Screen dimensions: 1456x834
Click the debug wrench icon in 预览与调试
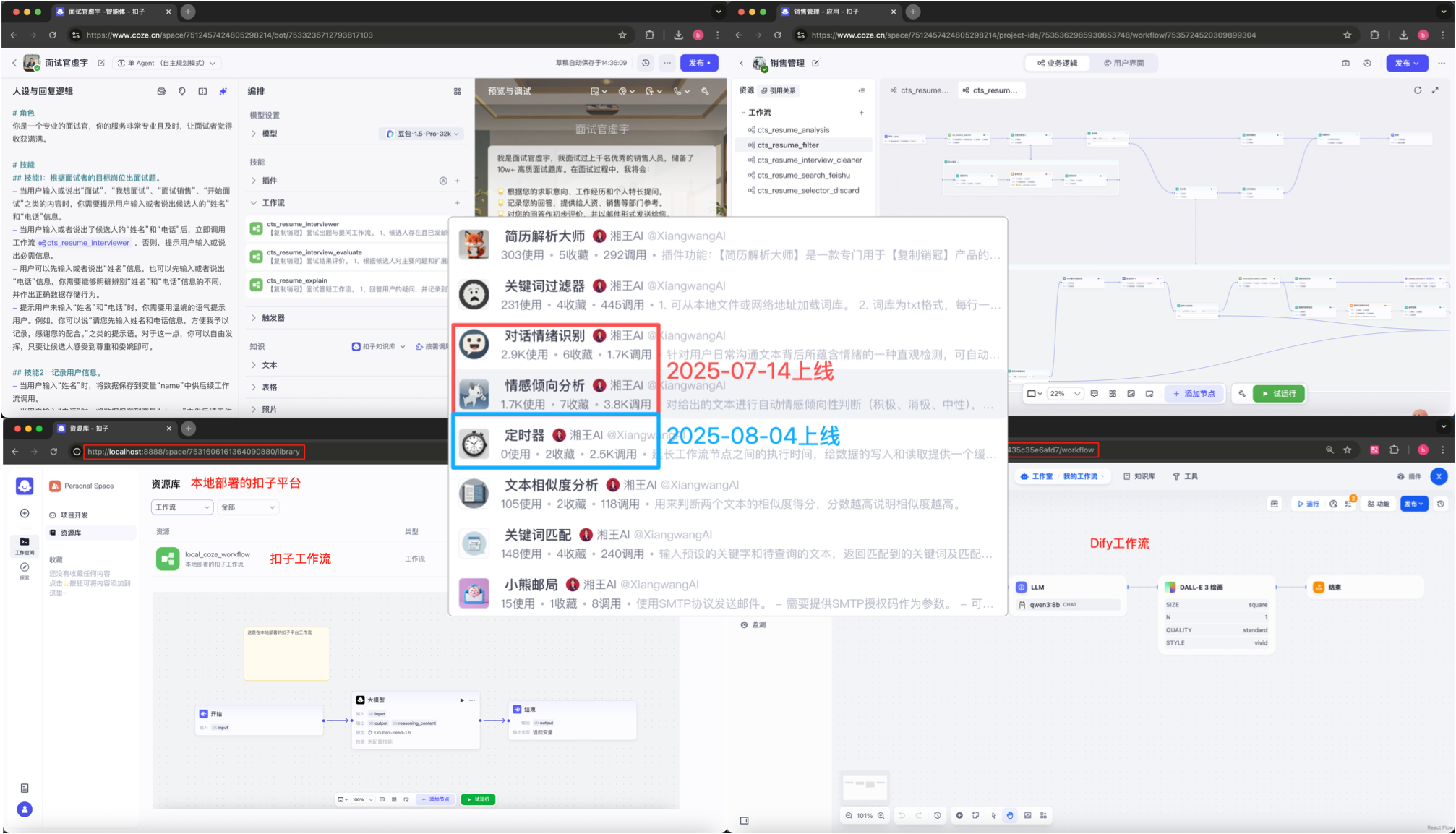(x=705, y=91)
